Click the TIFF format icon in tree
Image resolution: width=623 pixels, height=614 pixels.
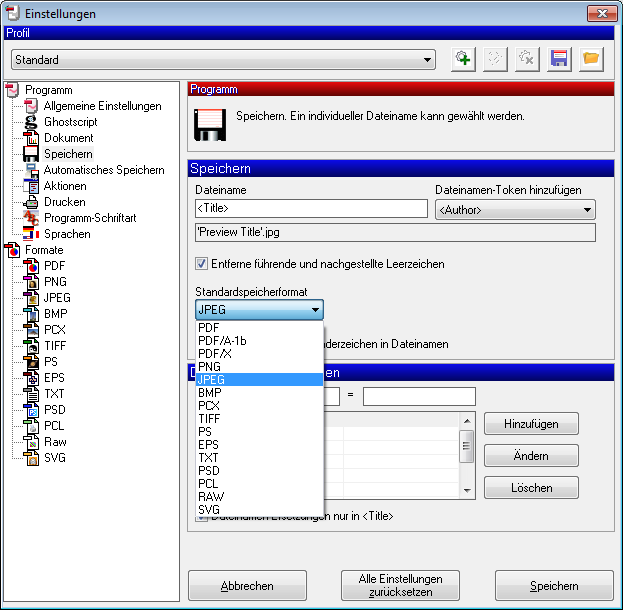coord(31,346)
